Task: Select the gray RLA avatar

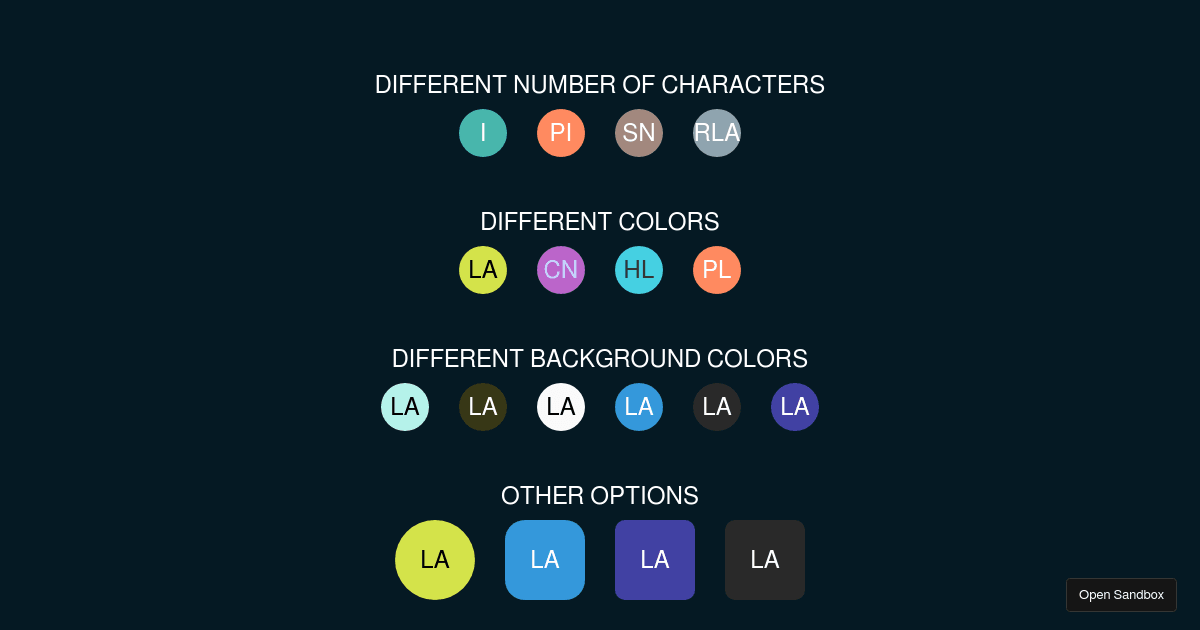Action: coord(717,132)
